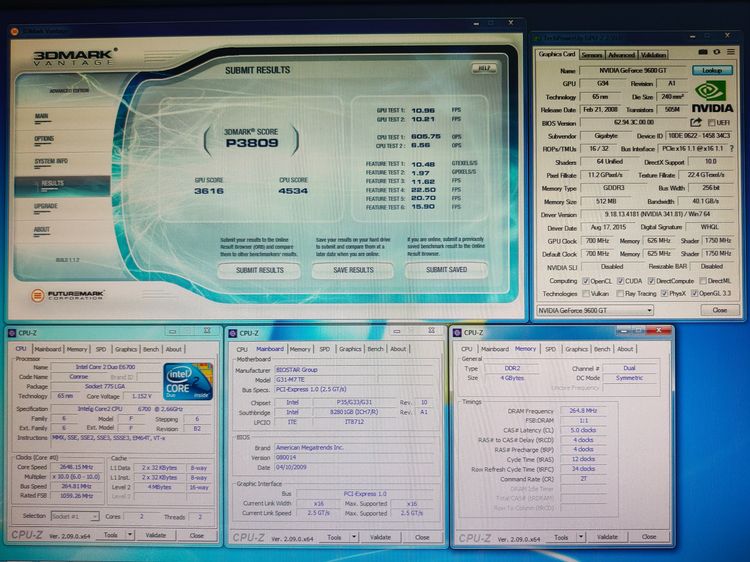Click the NVIDIA GeForce 9600 GT name field

coord(633,70)
